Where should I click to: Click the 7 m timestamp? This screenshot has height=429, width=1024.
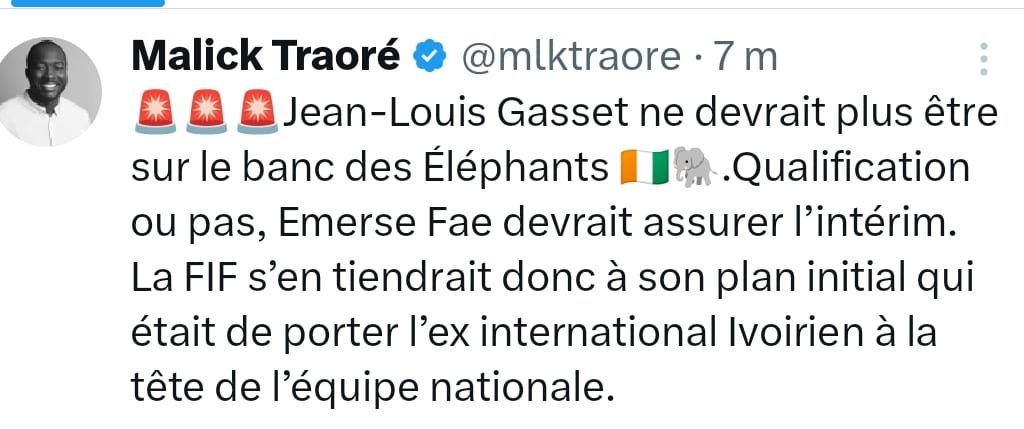pyautogui.click(x=744, y=57)
